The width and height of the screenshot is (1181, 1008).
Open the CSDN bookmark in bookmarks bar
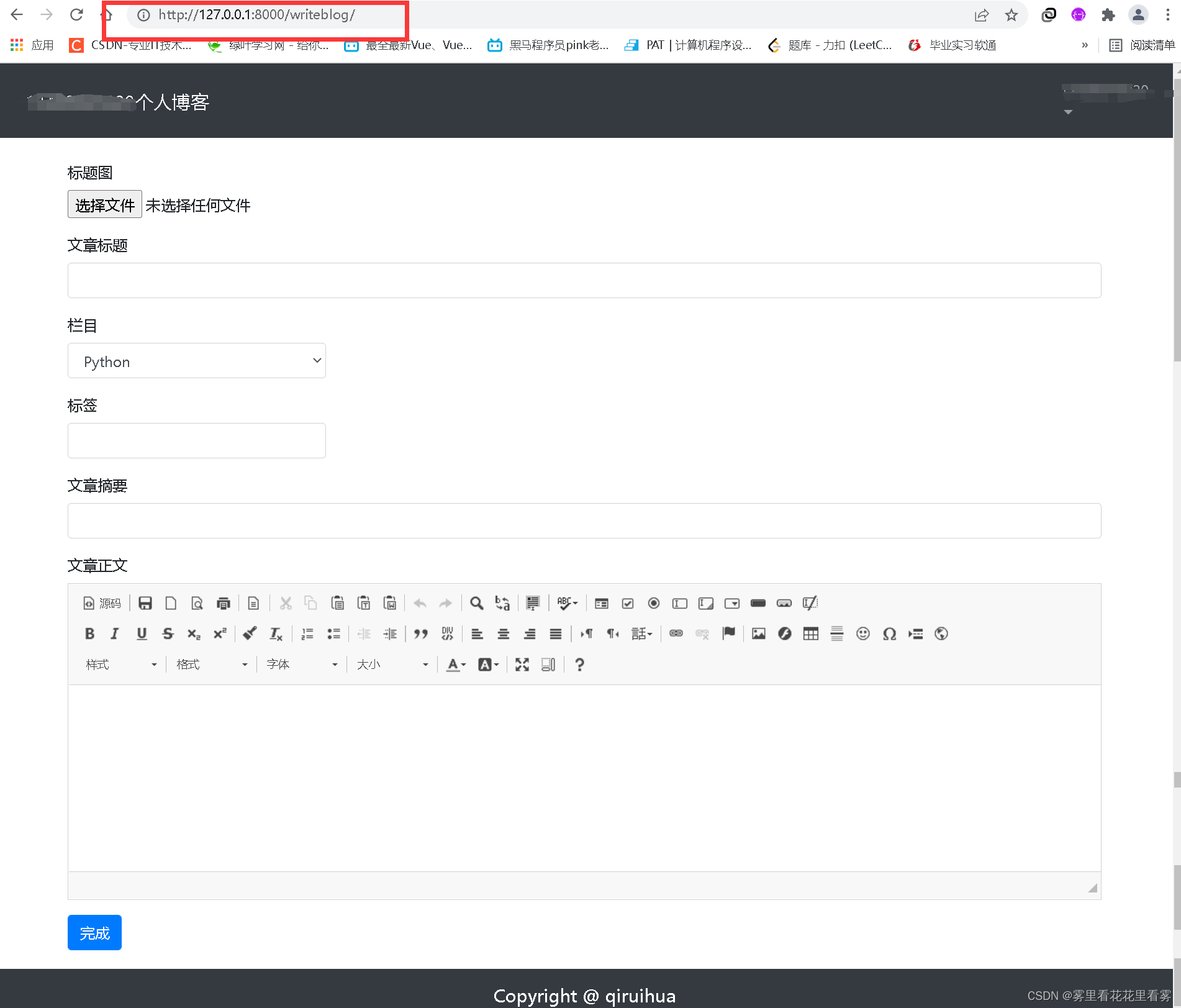(x=131, y=45)
